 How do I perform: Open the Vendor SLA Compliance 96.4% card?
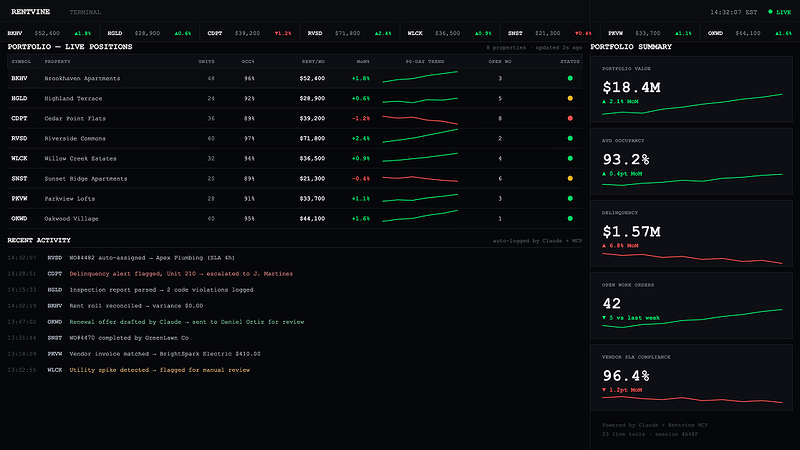pos(691,378)
